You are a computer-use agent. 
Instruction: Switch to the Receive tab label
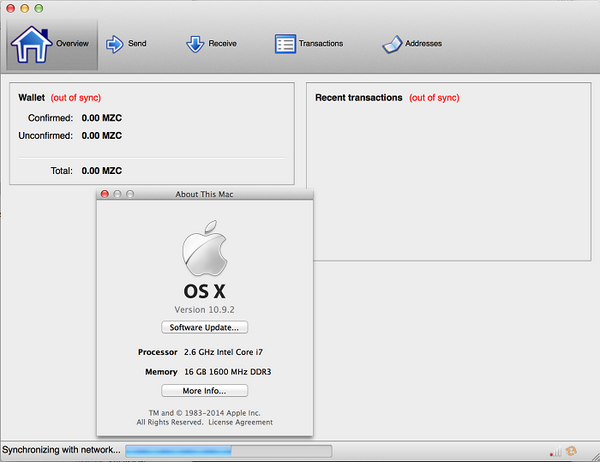coord(222,43)
